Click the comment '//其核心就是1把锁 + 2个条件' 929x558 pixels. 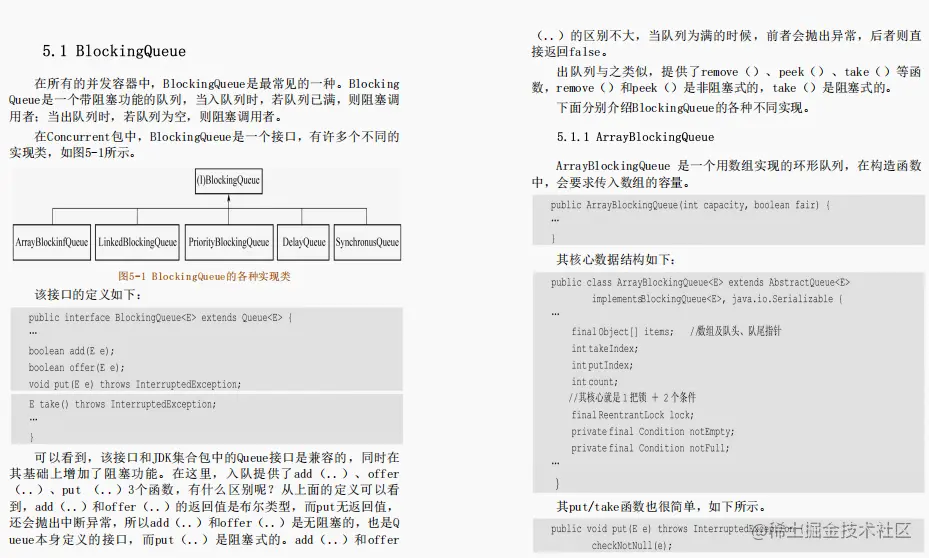click(632, 397)
